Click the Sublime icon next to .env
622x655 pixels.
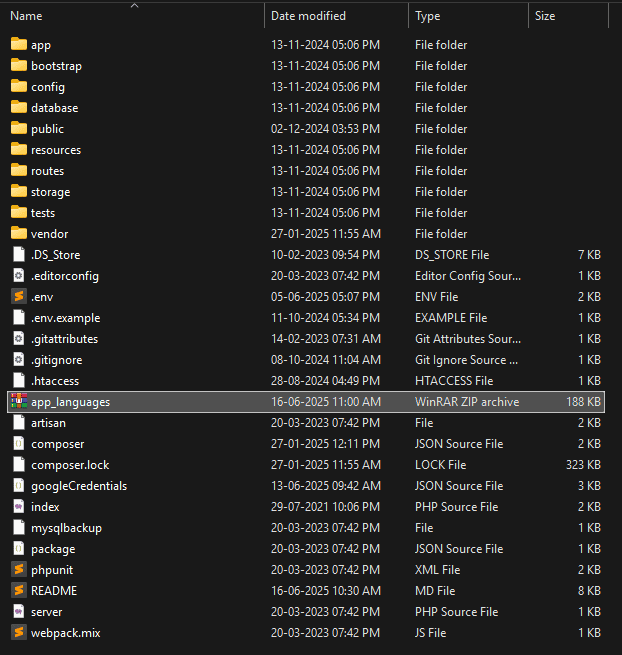(x=18, y=297)
